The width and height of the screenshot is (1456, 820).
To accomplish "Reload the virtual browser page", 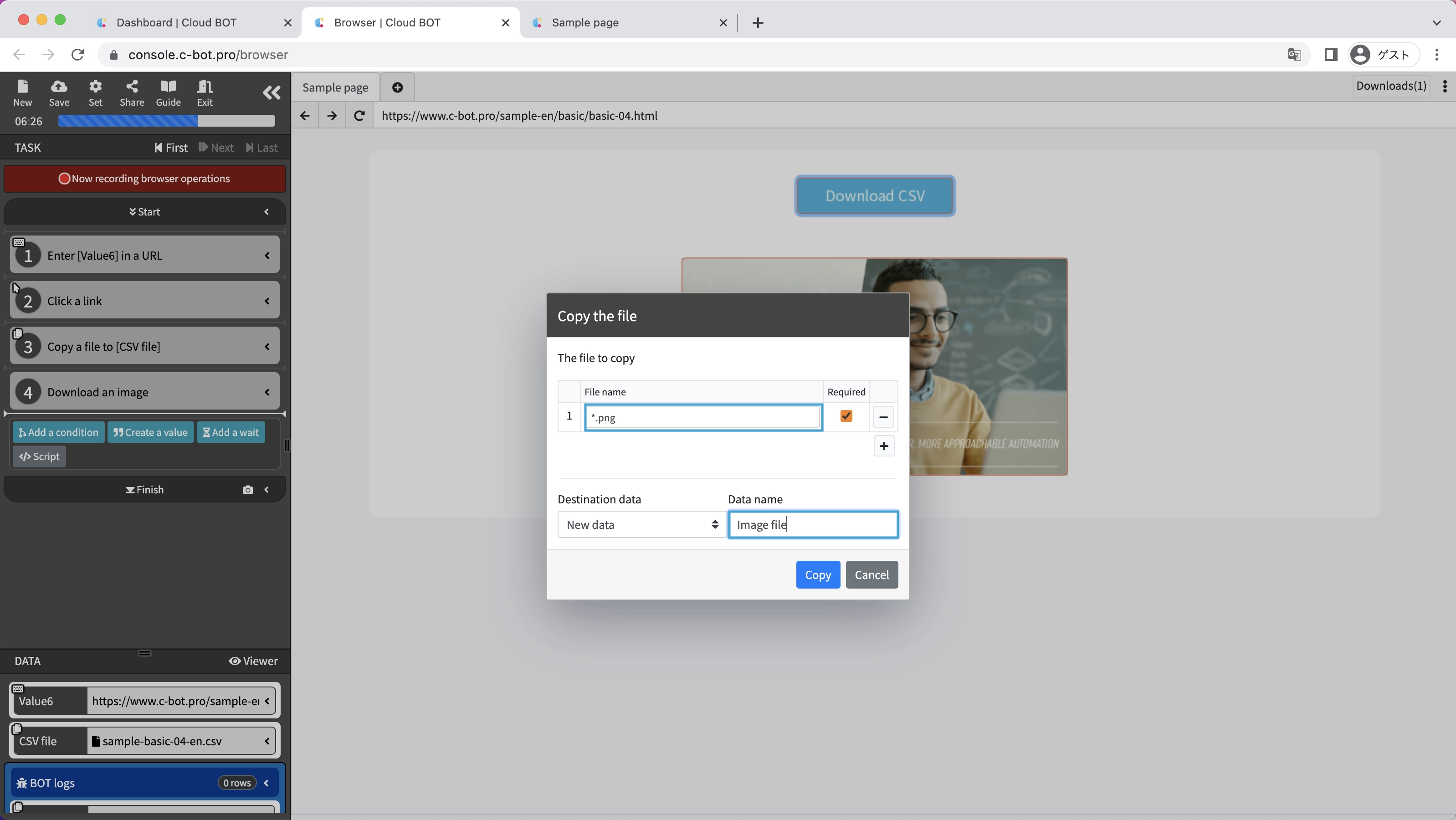I will click(359, 116).
